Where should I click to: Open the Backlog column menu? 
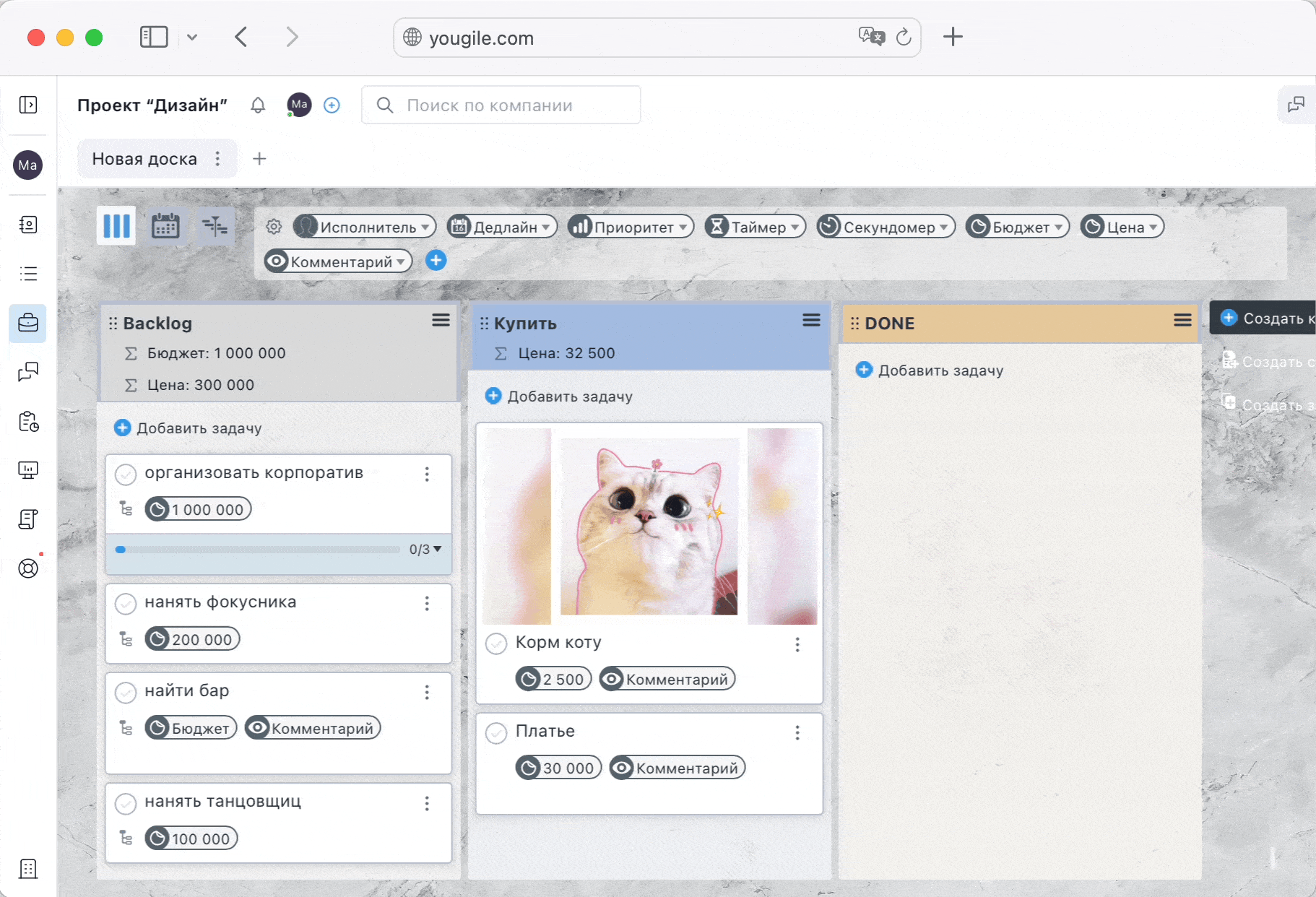(x=441, y=320)
